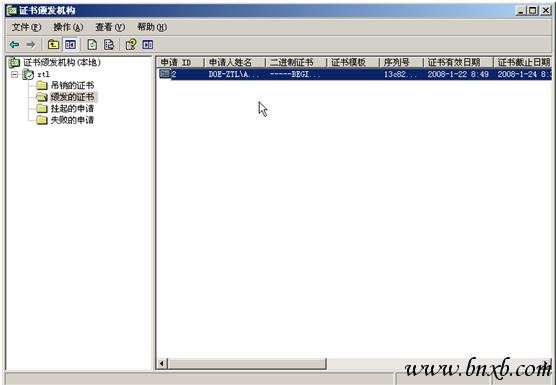556x385 pixels.
Task: Select 证书颁发机构(本地) root label
Action: coord(62,62)
